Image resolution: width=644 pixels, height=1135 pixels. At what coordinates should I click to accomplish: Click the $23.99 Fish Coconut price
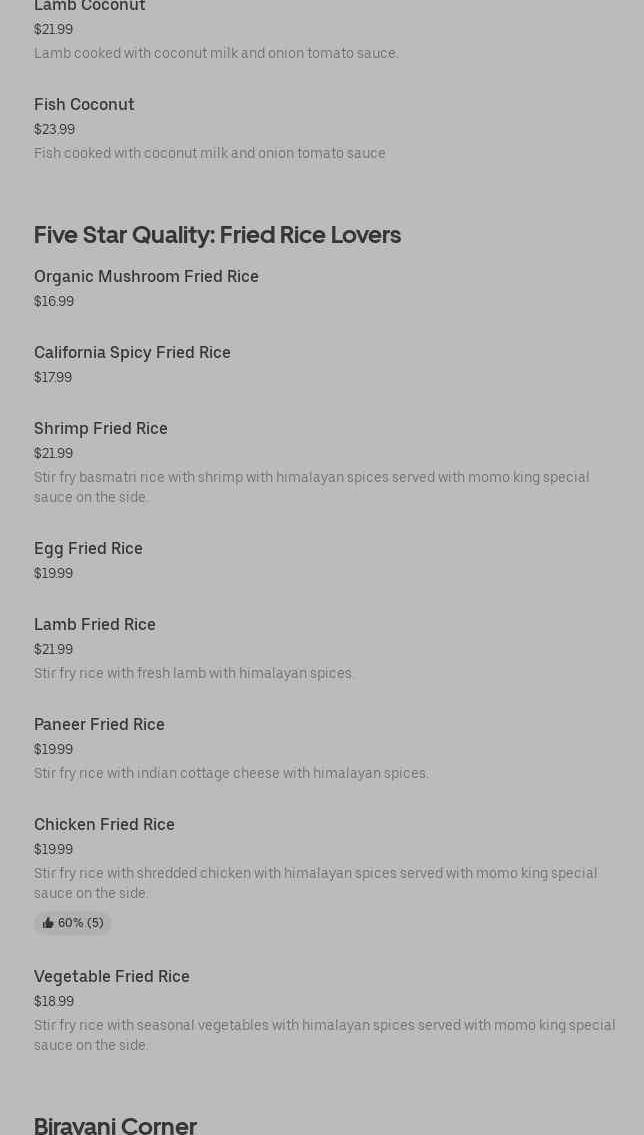[54, 130]
